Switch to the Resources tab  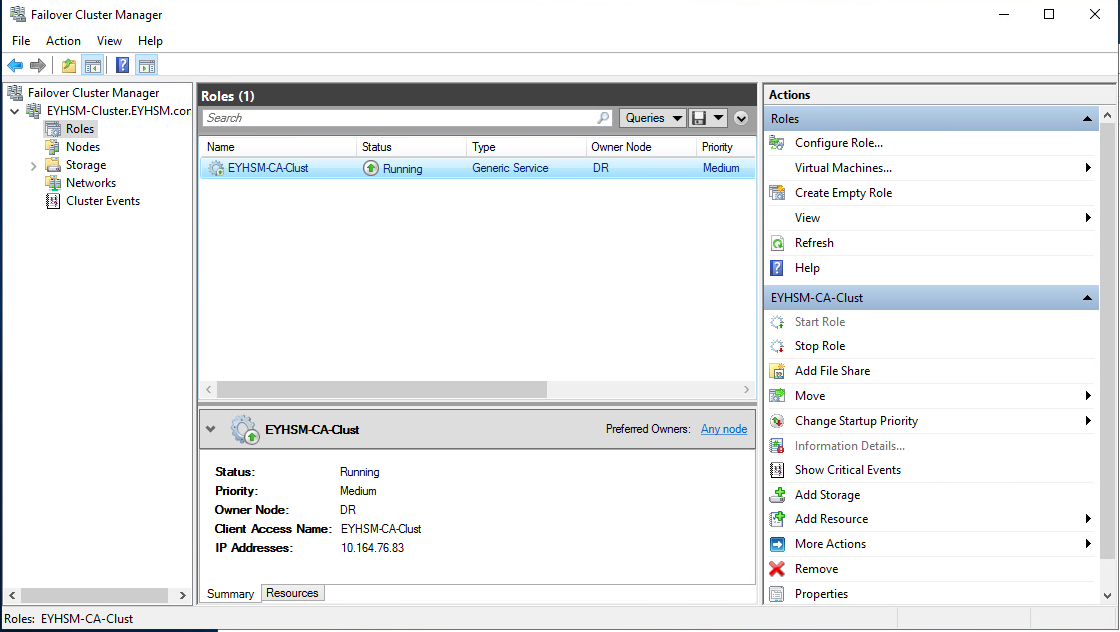pos(292,593)
